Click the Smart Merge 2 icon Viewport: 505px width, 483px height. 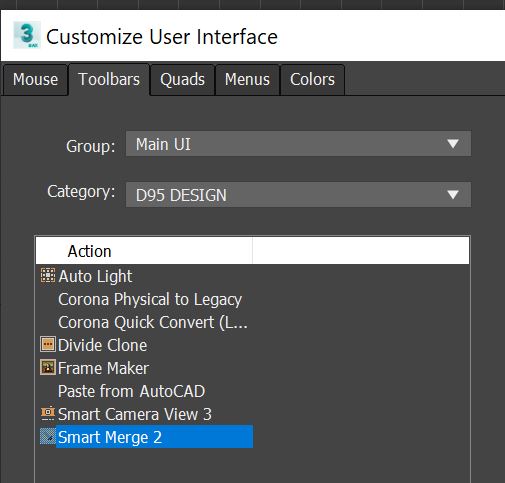[x=48, y=436]
